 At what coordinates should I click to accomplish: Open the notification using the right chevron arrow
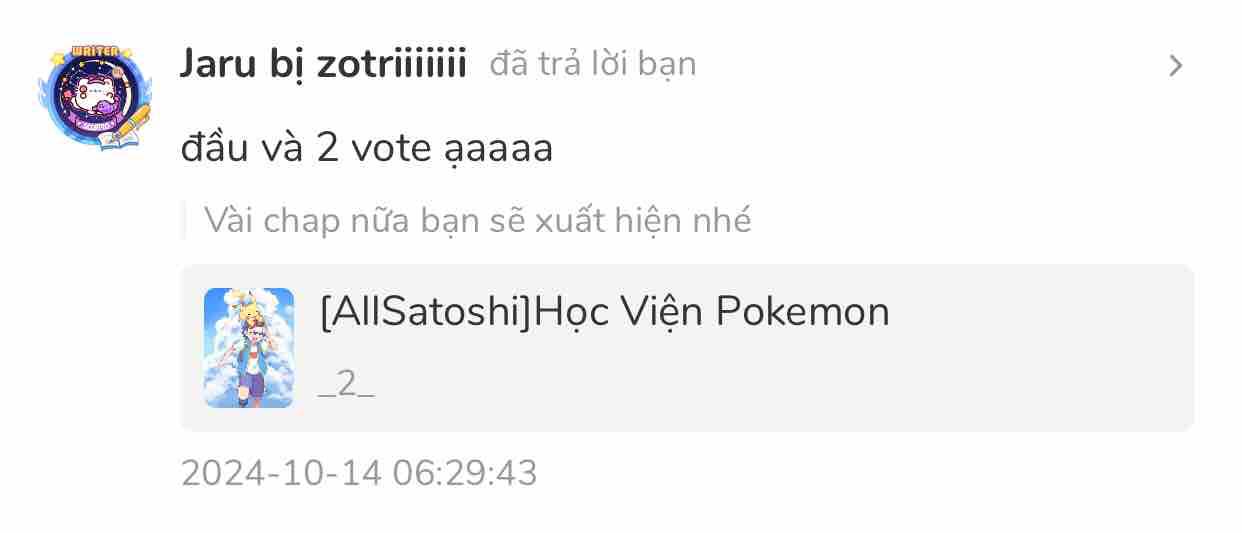tap(1176, 66)
